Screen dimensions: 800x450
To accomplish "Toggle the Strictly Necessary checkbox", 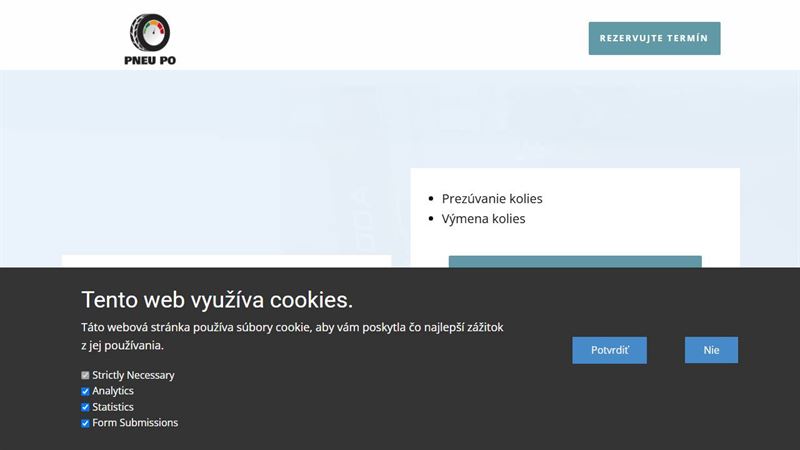I will coord(85,376).
